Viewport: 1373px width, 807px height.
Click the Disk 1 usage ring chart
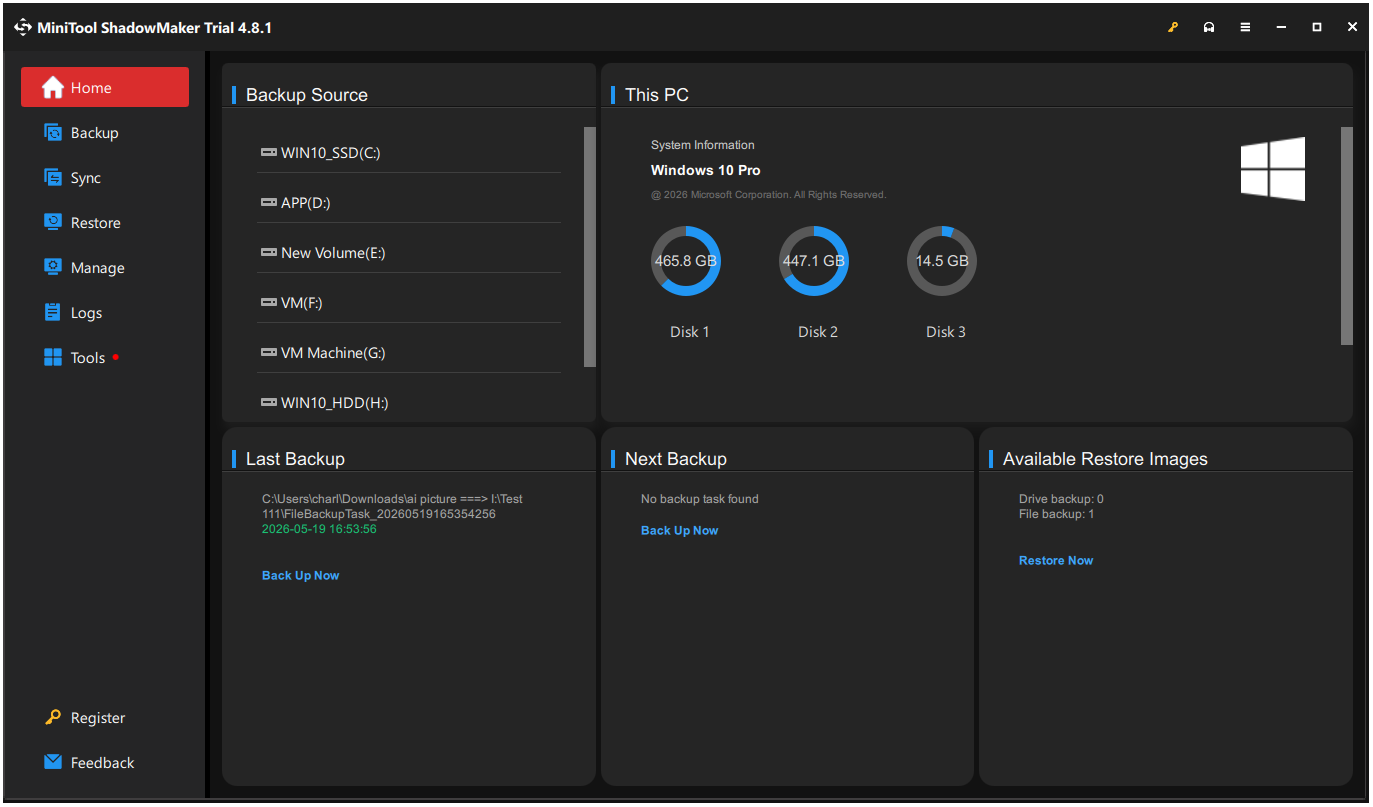point(686,261)
